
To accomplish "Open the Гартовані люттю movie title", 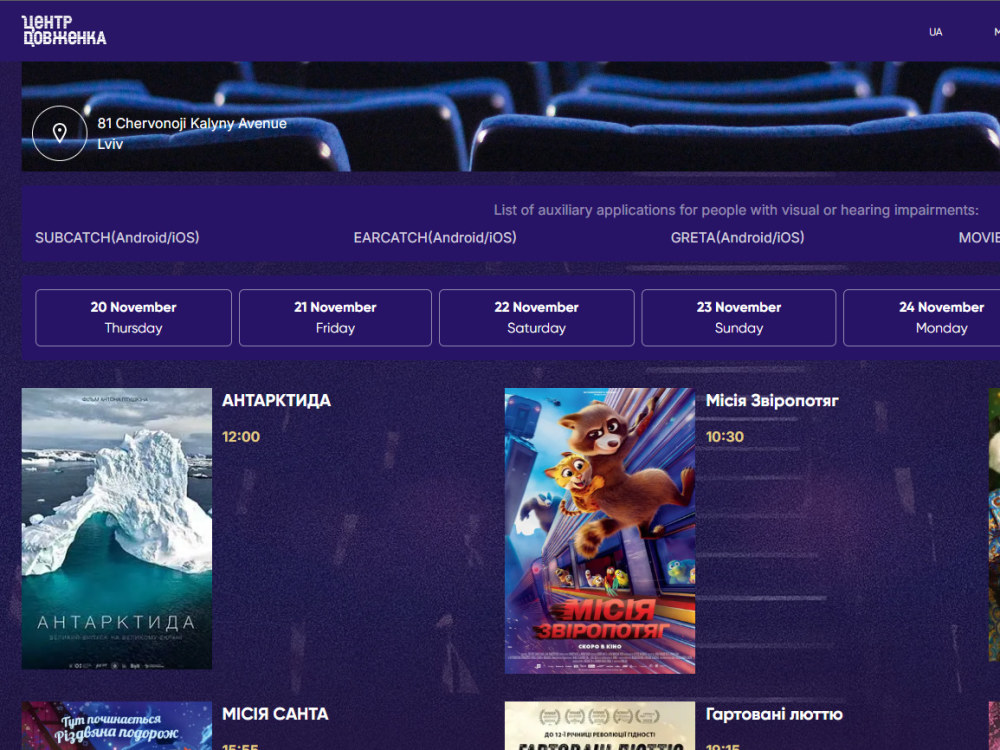I will point(774,714).
